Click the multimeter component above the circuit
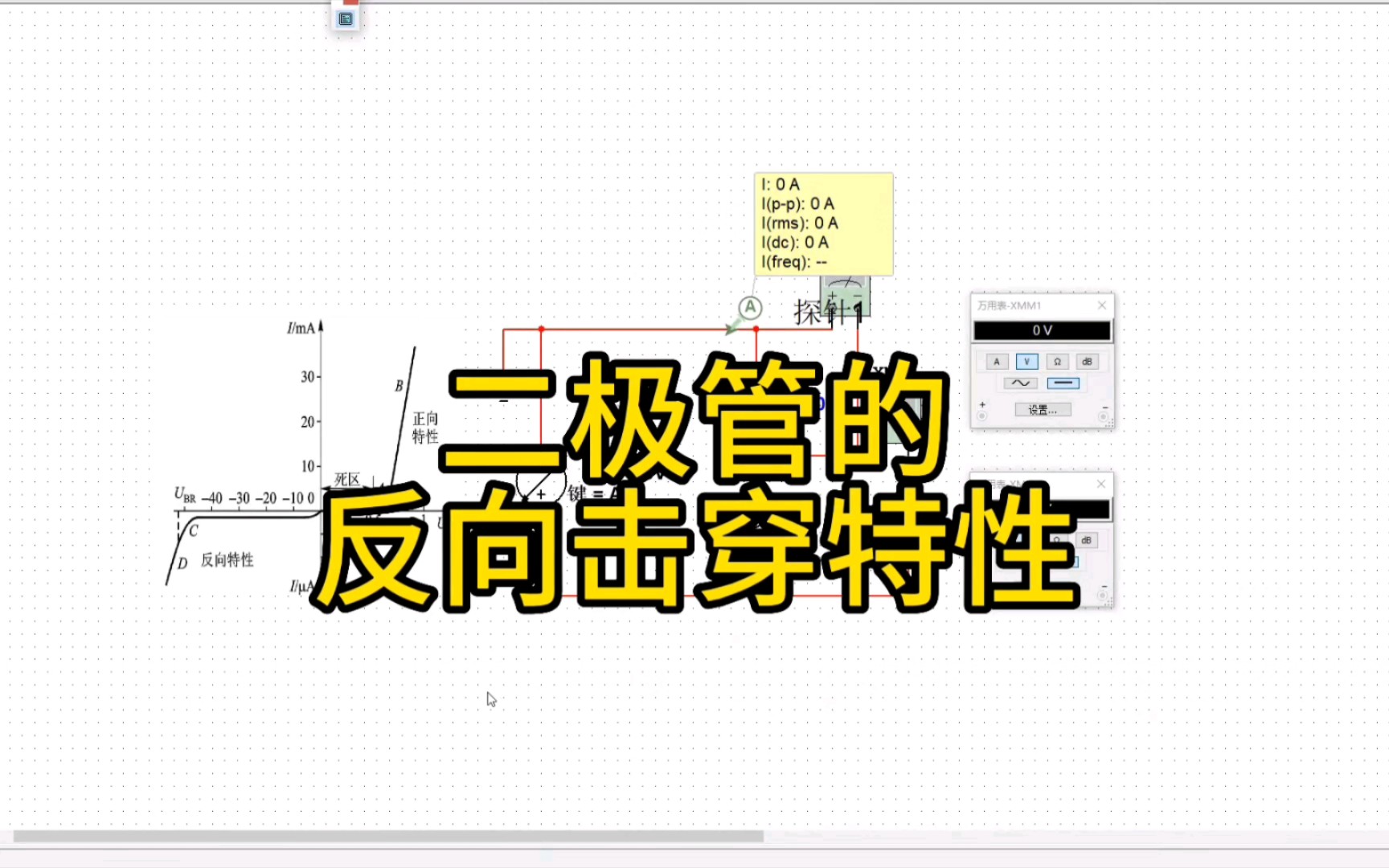The image size is (1389, 868). (845, 295)
